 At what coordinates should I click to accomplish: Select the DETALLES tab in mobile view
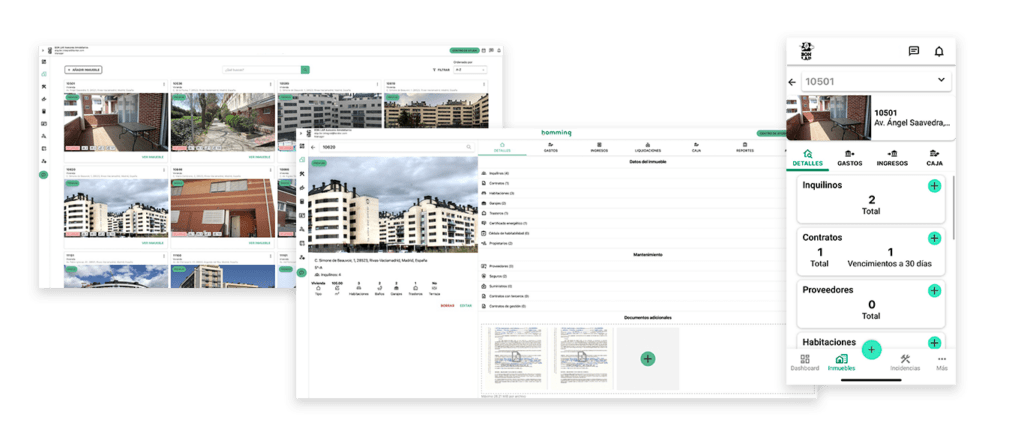[x=807, y=157]
